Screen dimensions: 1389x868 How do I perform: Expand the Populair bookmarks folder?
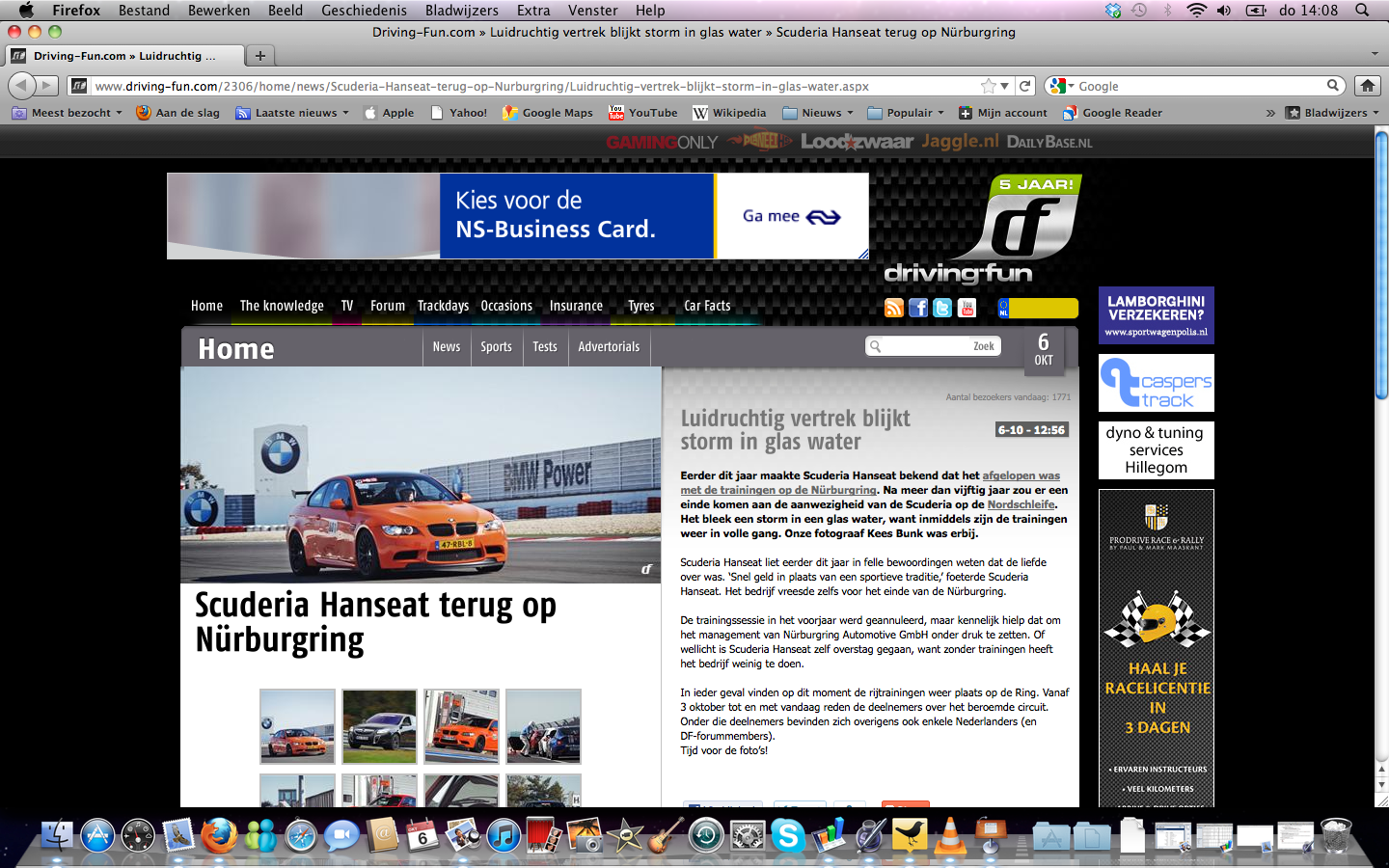tap(906, 113)
